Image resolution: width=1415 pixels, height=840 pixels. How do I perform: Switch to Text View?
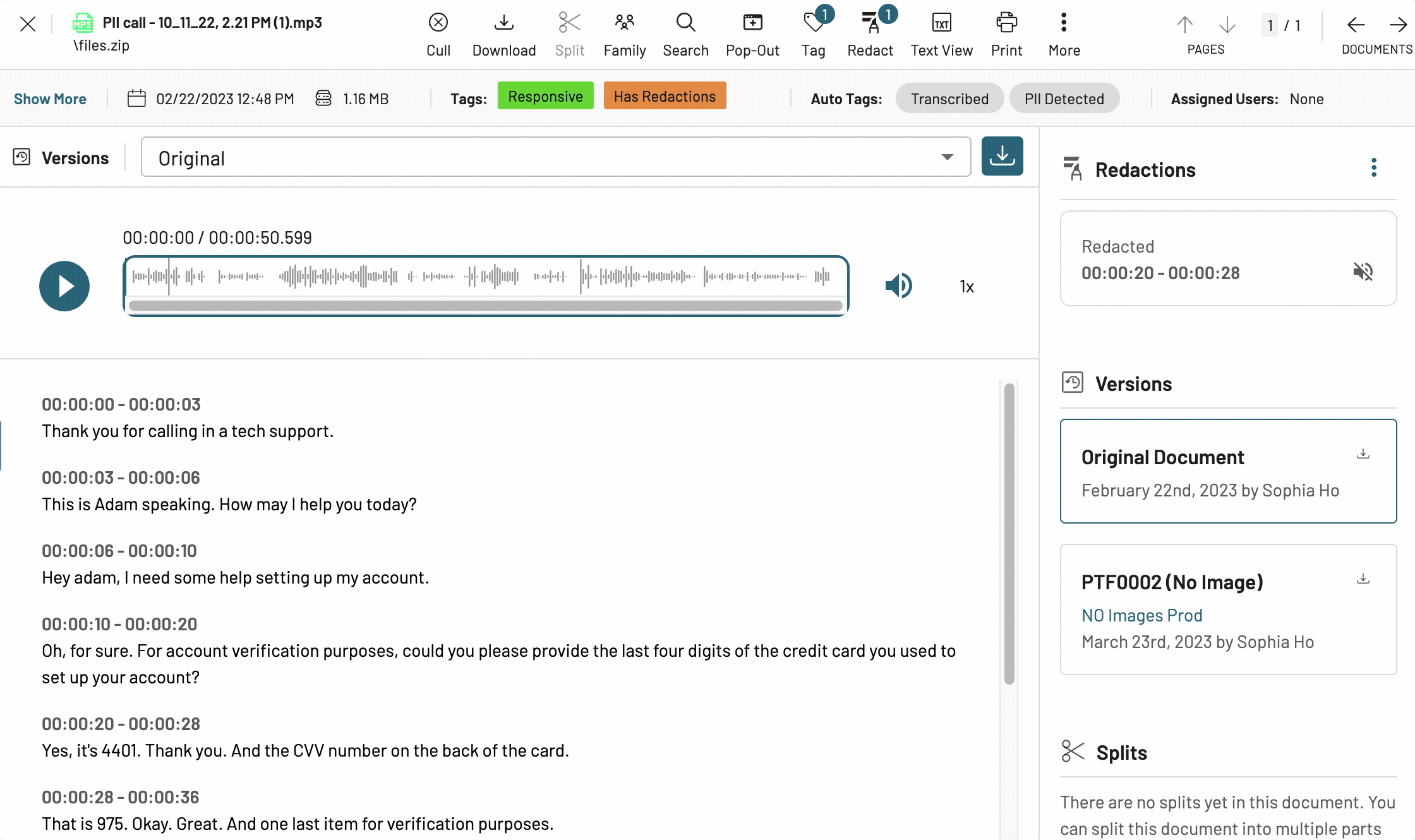point(941,35)
